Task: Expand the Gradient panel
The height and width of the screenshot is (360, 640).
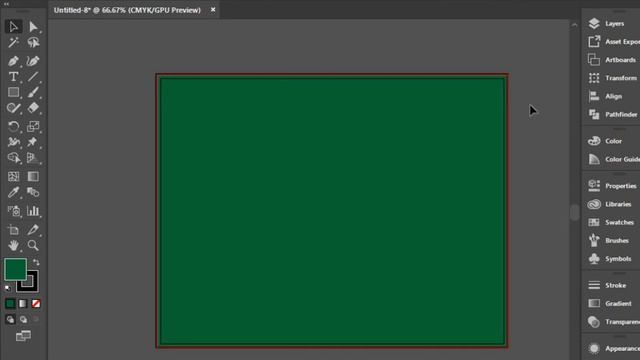Action: point(611,303)
